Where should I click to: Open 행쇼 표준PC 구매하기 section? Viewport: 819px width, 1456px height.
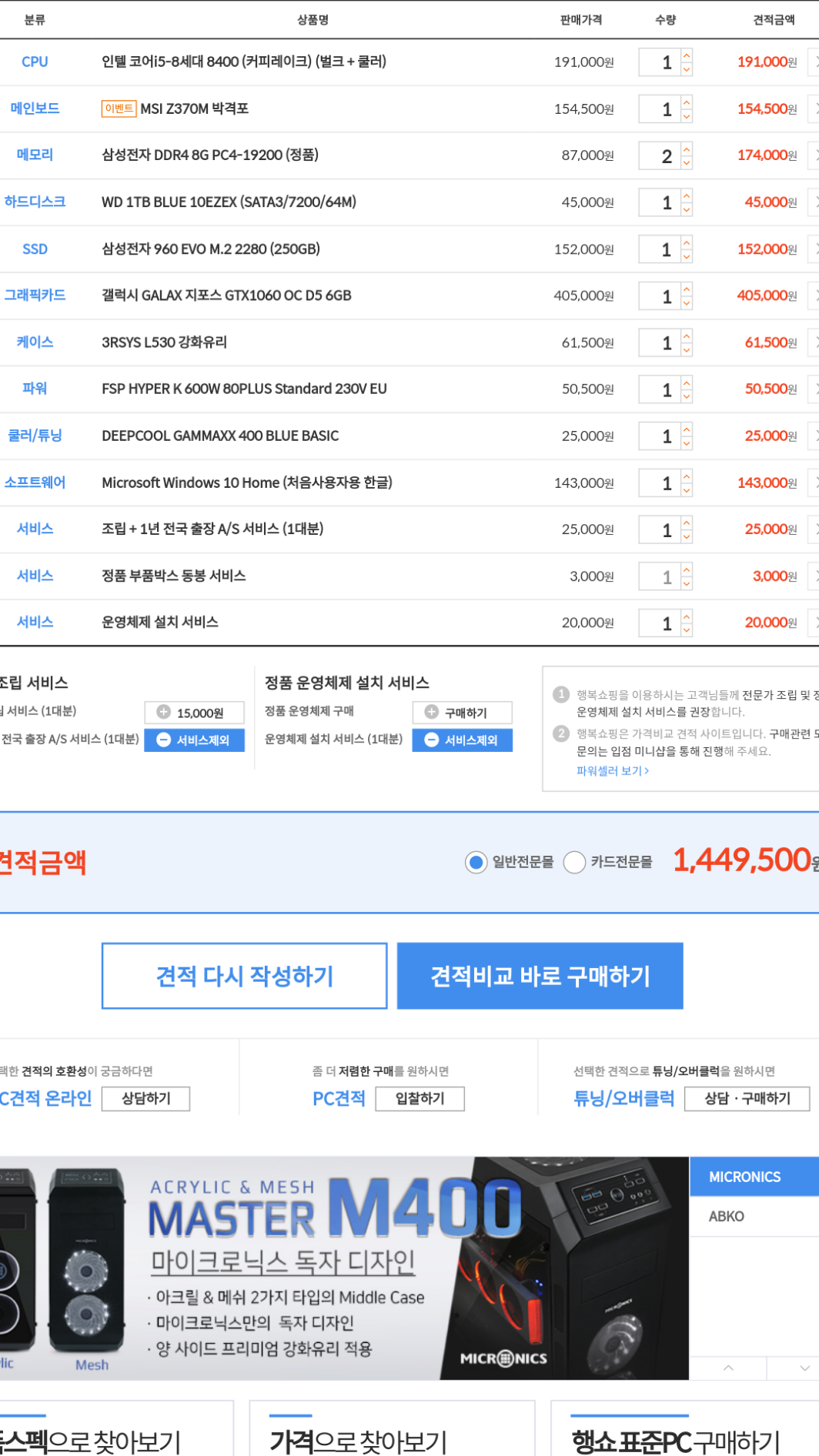pos(685,1429)
